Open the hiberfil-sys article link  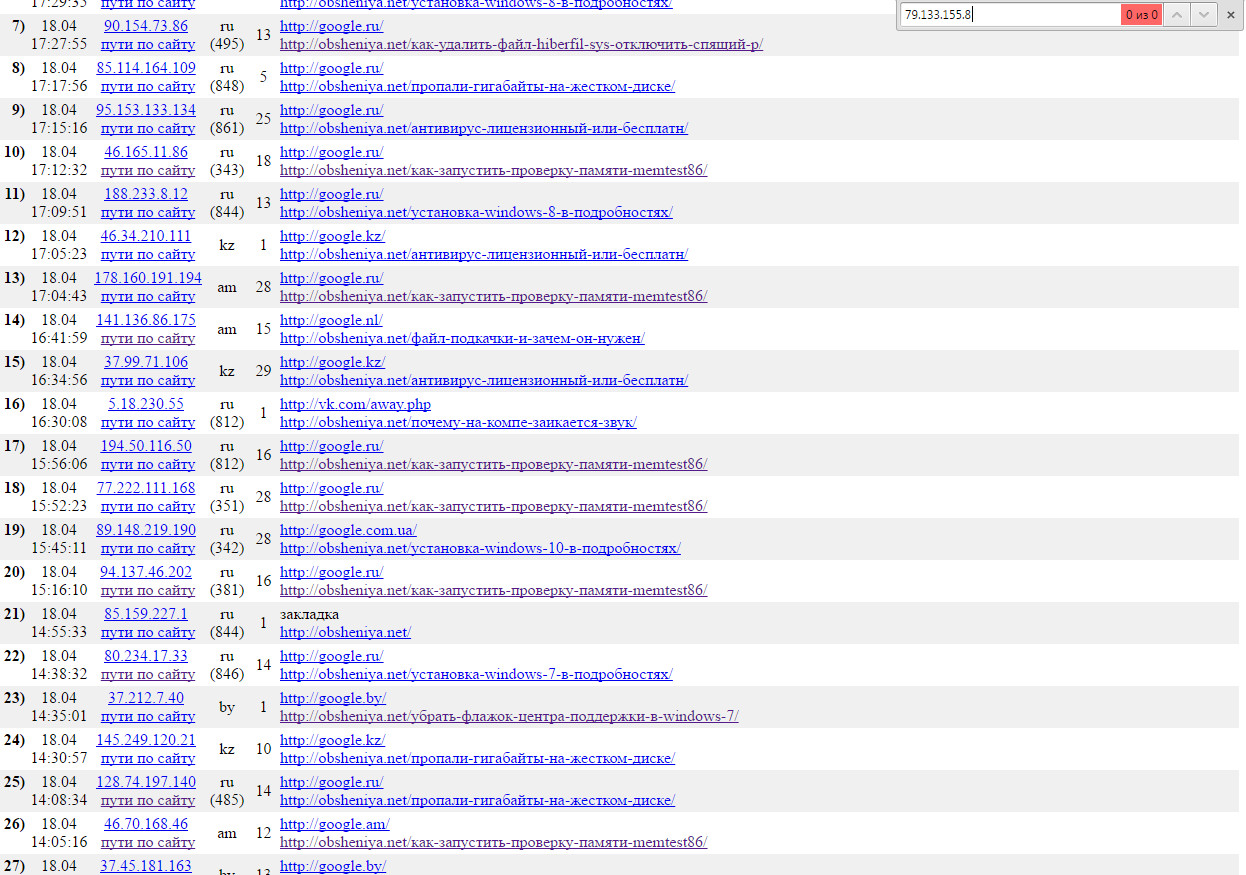tap(521, 44)
